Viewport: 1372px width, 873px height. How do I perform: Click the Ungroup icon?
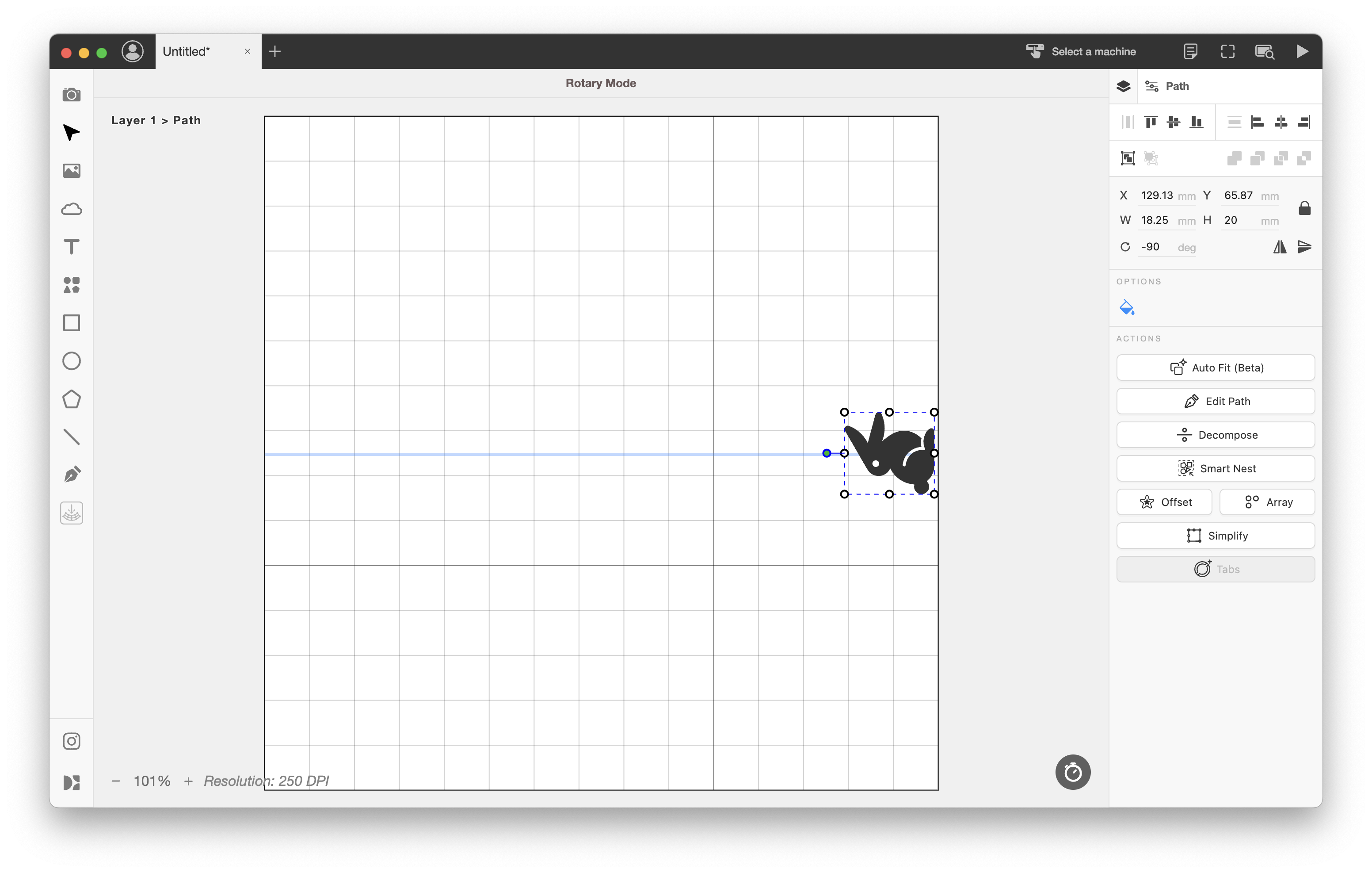[x=1151, y=158]
